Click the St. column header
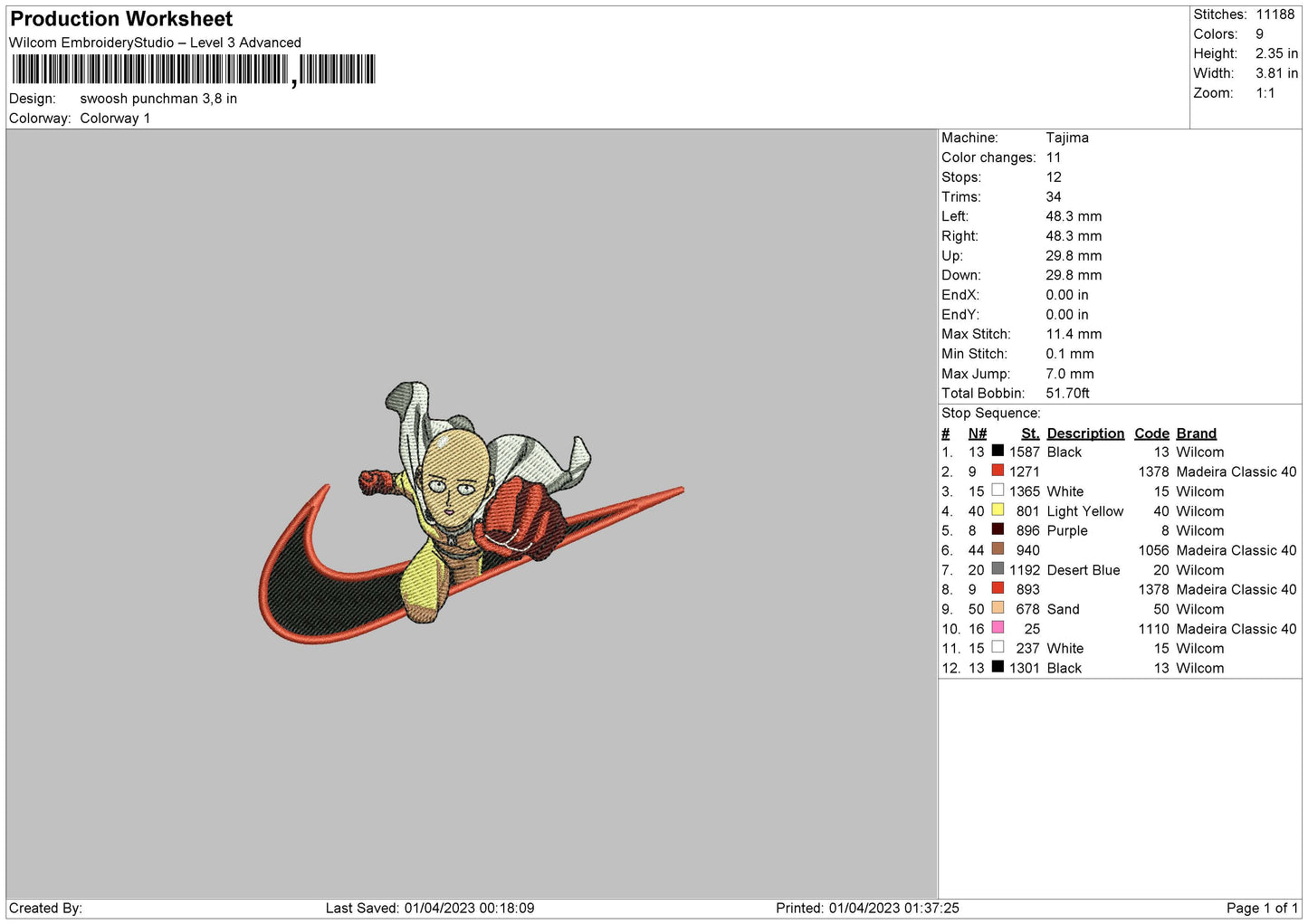The height and width of the screenshot is (924, 1308). point(1029,433)
